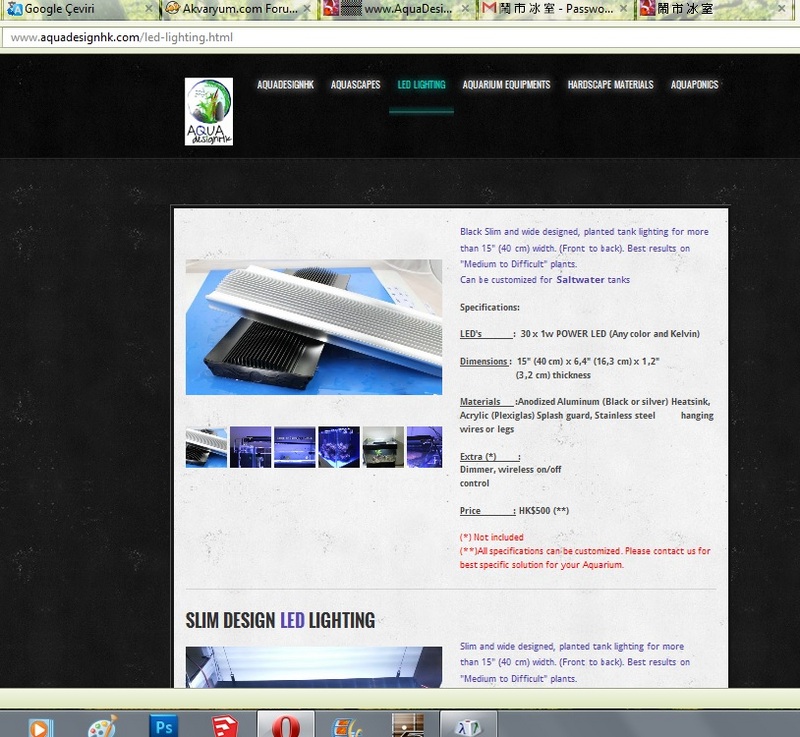Click the underlined 'Dimensions' label
The image size is (800, 737).
pyautogui.click(x=483, y=361)
